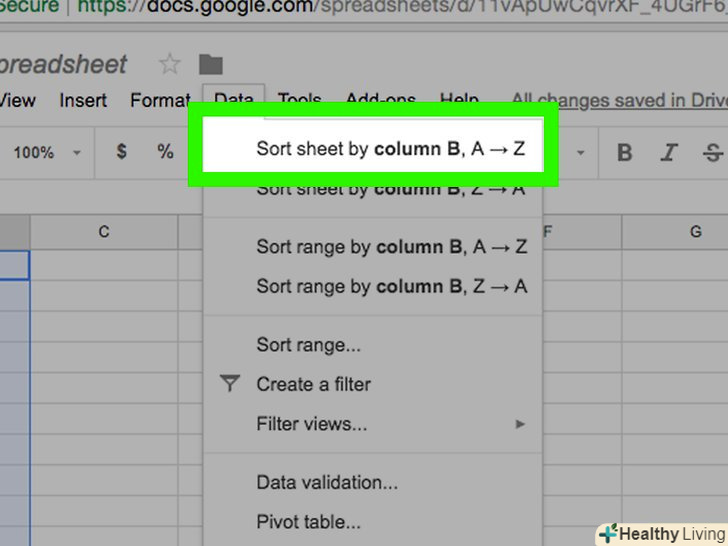Open the Insert menu
The height and width of the screenshot is (546, 728).
pos(83,100)
